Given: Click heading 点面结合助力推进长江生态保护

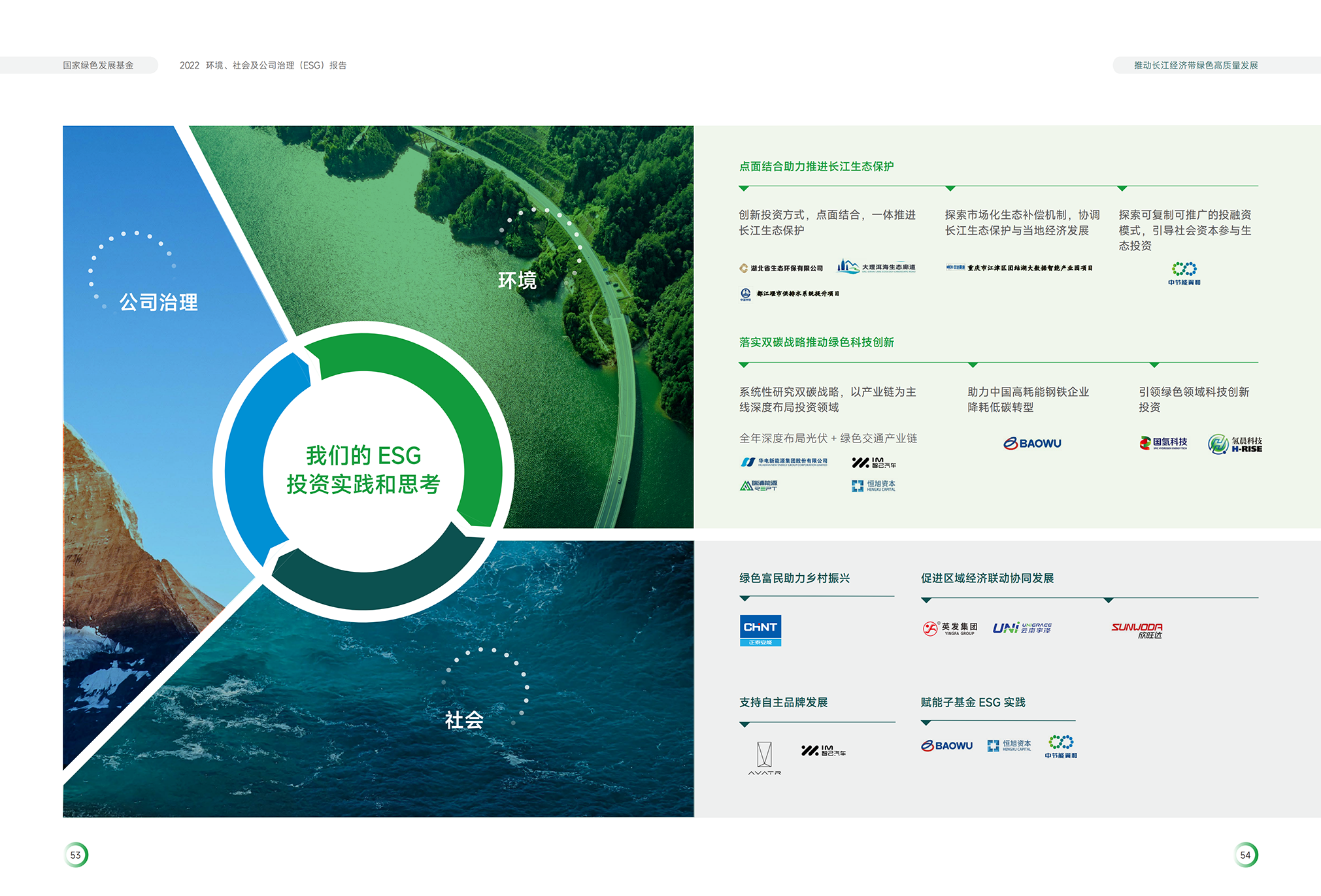Looking at the screenshot, I should coord(816,167).
